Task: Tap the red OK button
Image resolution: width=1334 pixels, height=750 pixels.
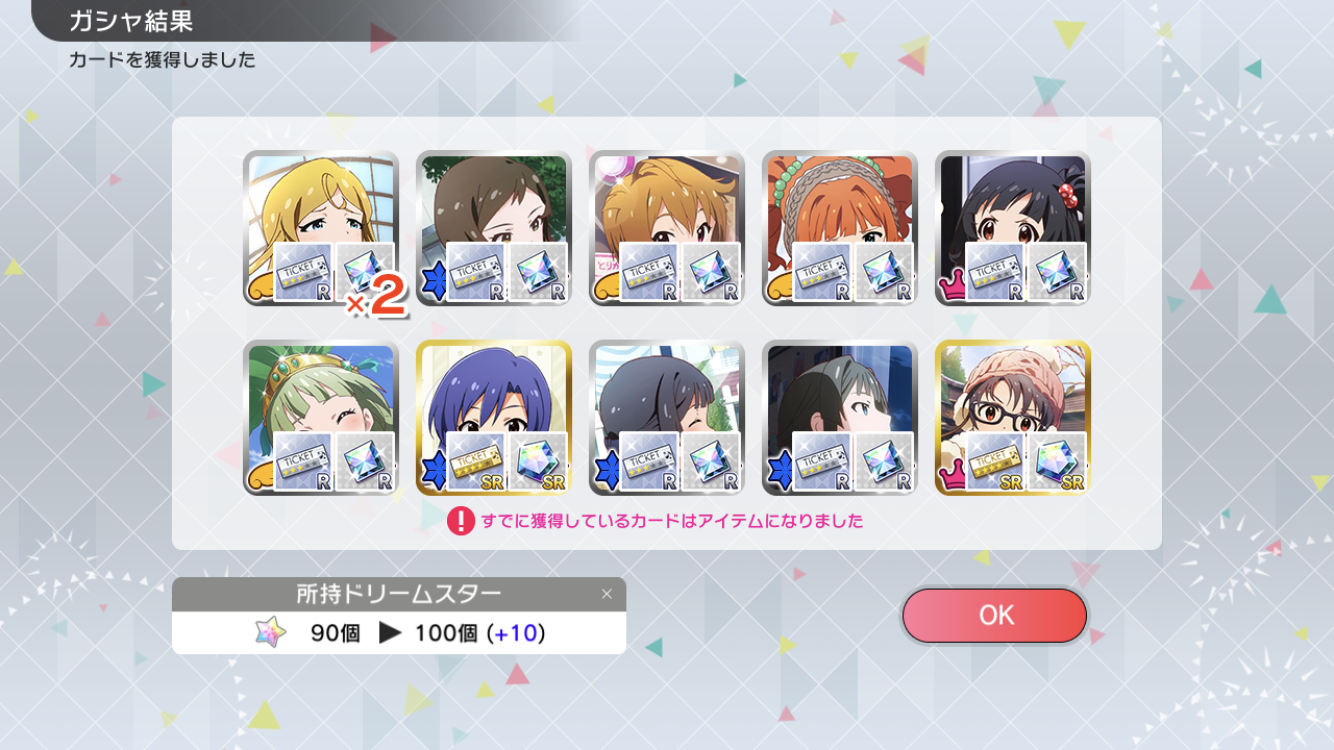Action: [994, 615]
